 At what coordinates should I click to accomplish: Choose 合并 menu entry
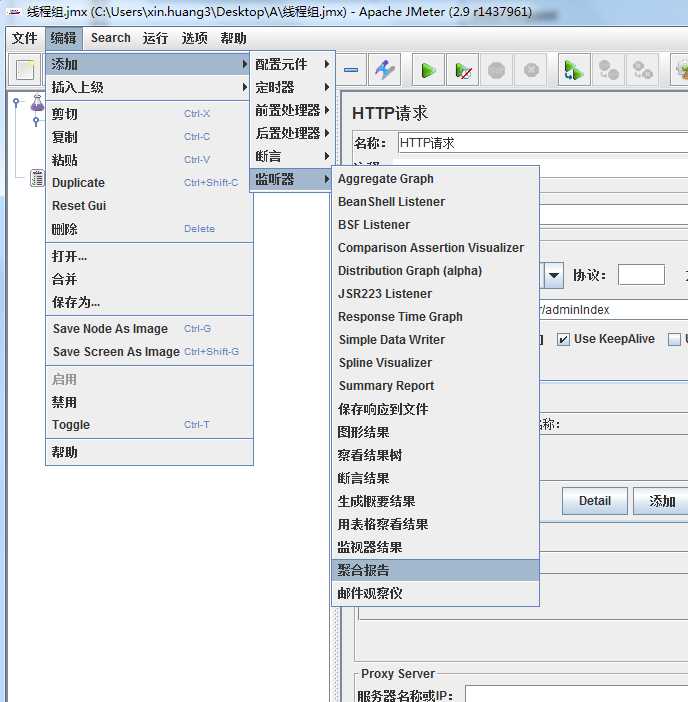150,279
